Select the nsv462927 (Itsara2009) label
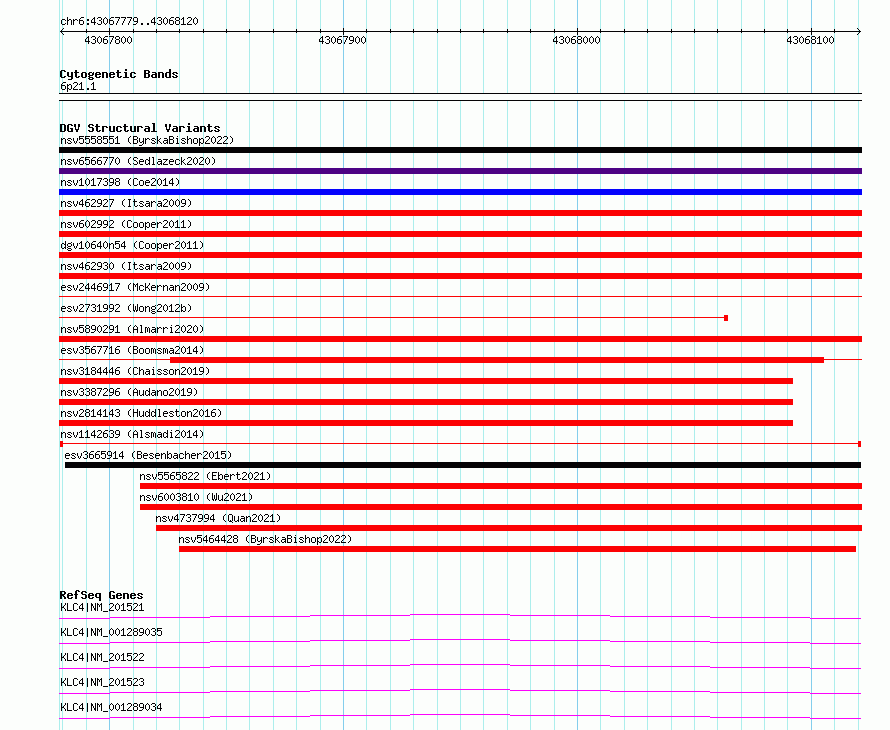This screenshot has height=730, width=890. tap(126, 203)
